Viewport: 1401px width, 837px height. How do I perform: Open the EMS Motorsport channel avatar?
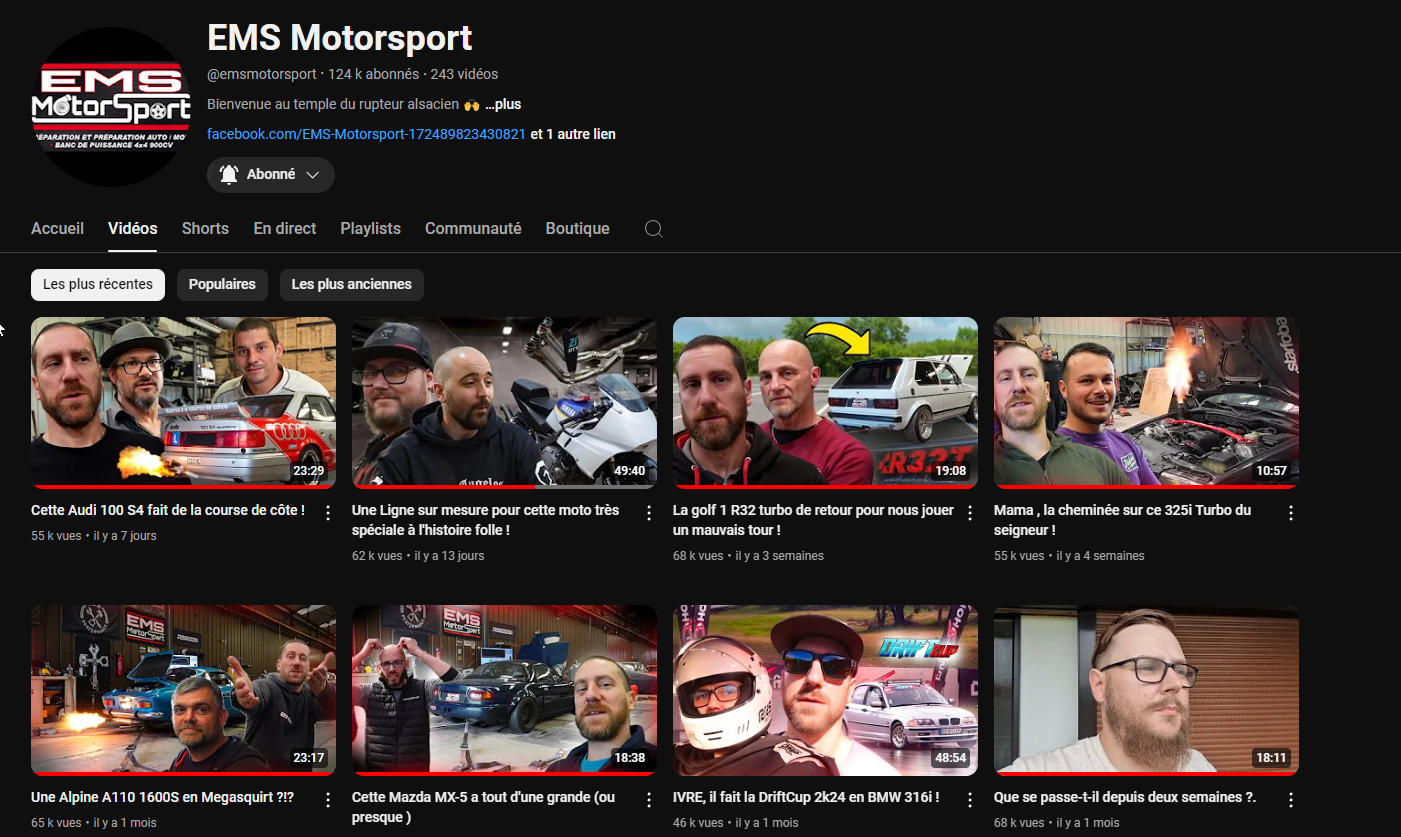click(x=110, y=107)
